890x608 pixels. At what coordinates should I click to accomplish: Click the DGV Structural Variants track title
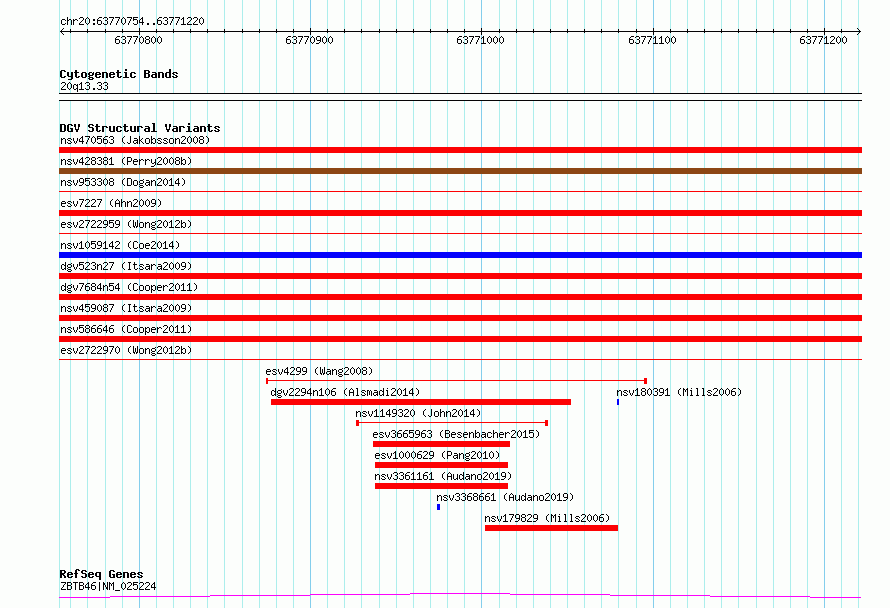140,128
